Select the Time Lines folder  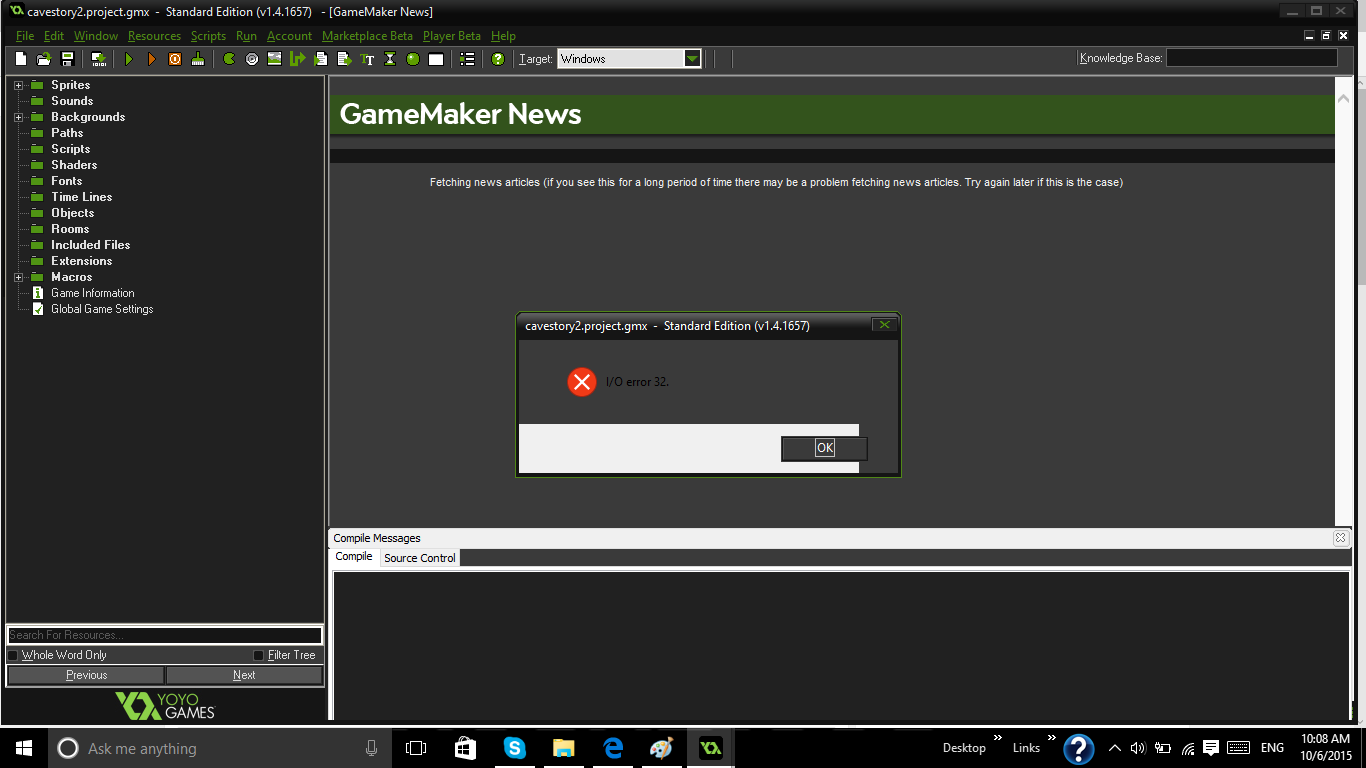[x=82, y=197]
